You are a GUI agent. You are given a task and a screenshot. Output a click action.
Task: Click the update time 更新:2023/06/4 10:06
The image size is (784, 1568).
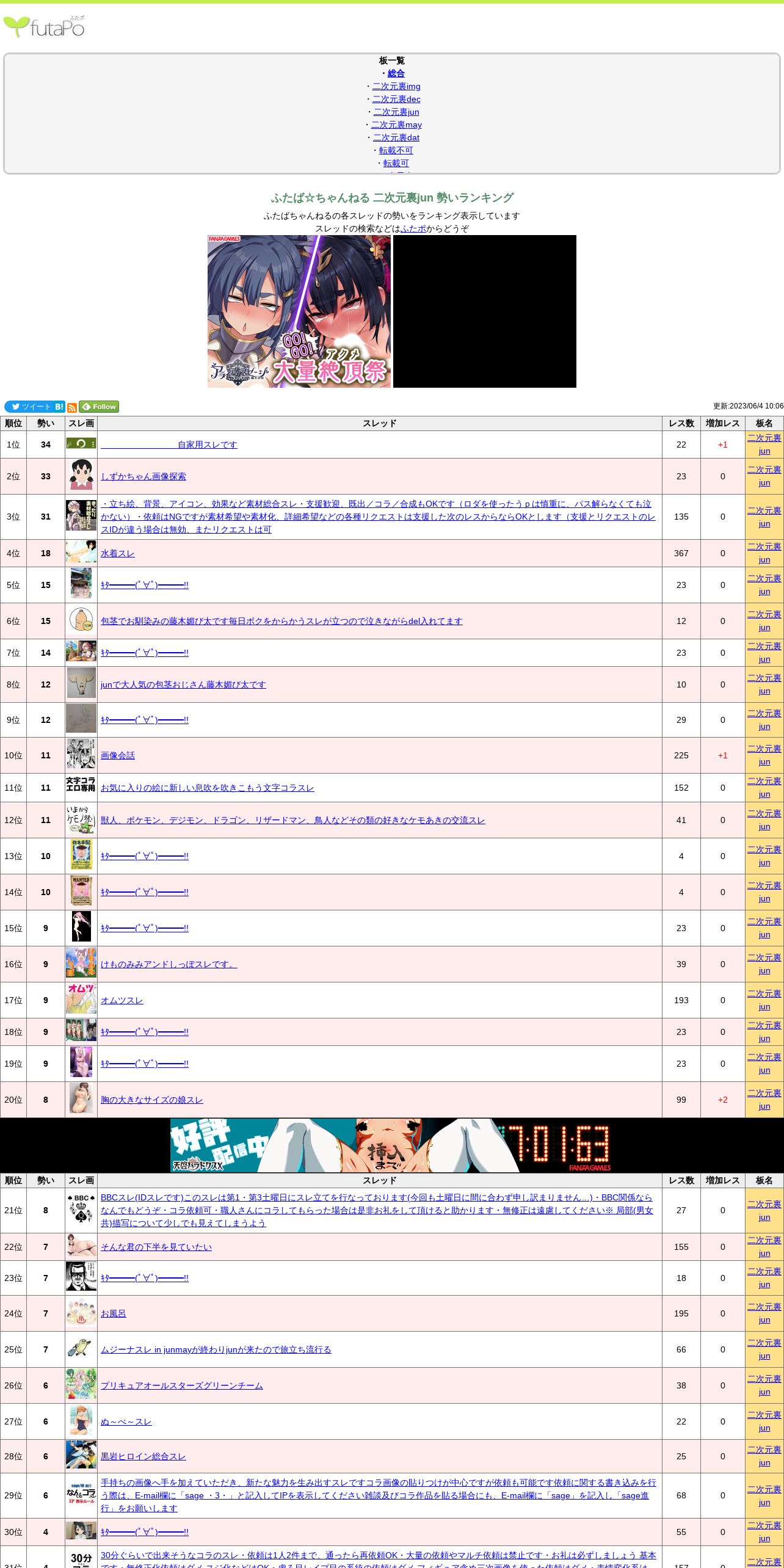click(748, 406)
